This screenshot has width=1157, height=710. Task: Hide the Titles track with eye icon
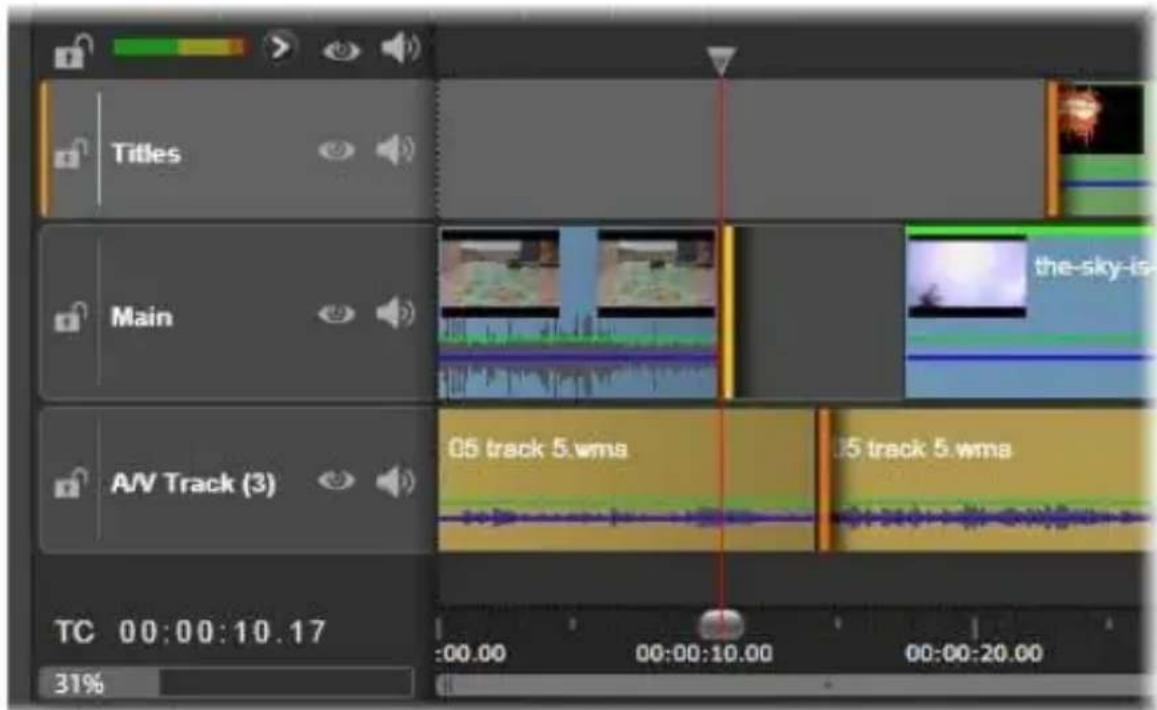336,151
